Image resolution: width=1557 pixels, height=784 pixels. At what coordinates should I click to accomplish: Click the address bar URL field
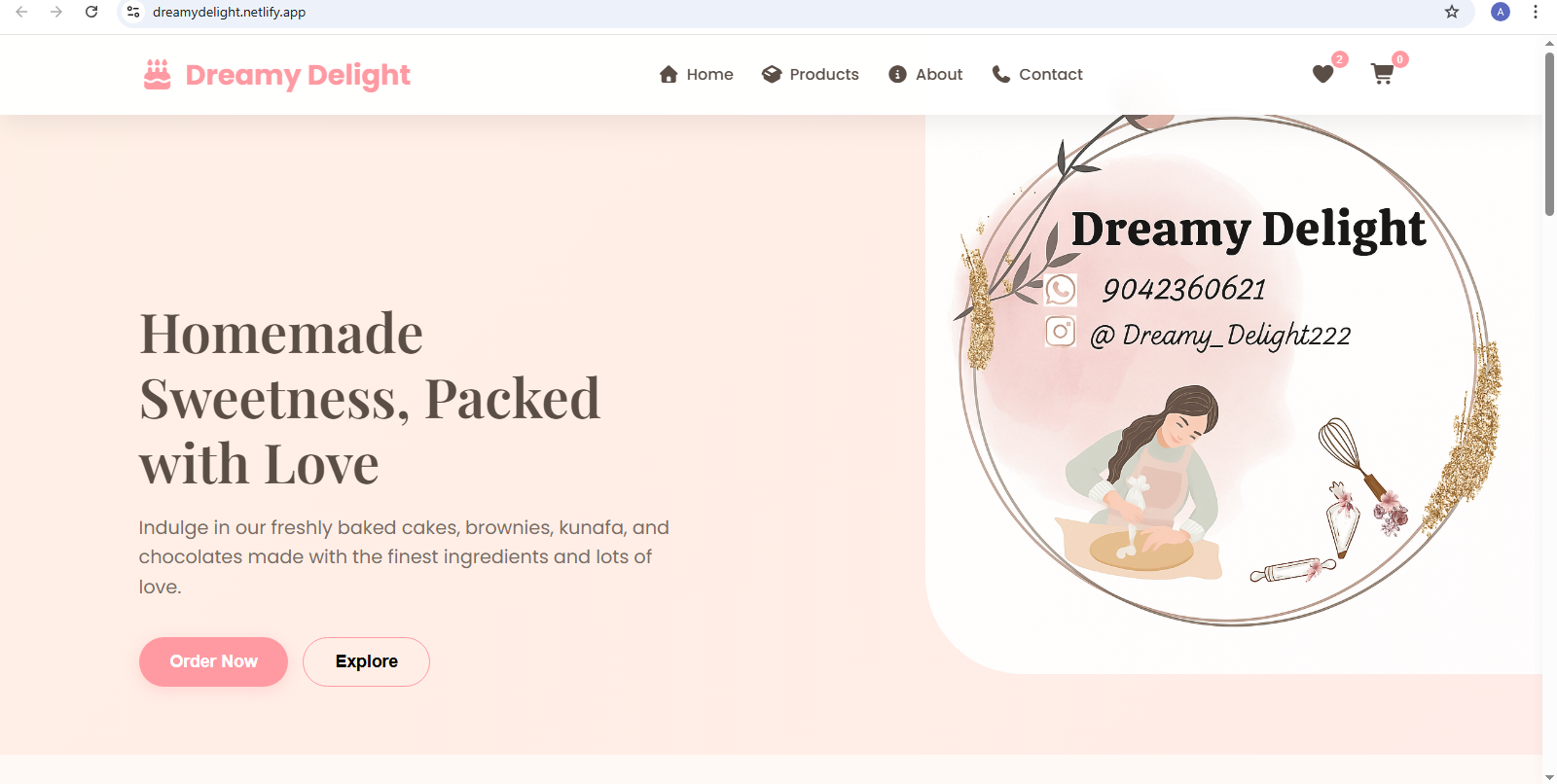(x=778, y=12)
